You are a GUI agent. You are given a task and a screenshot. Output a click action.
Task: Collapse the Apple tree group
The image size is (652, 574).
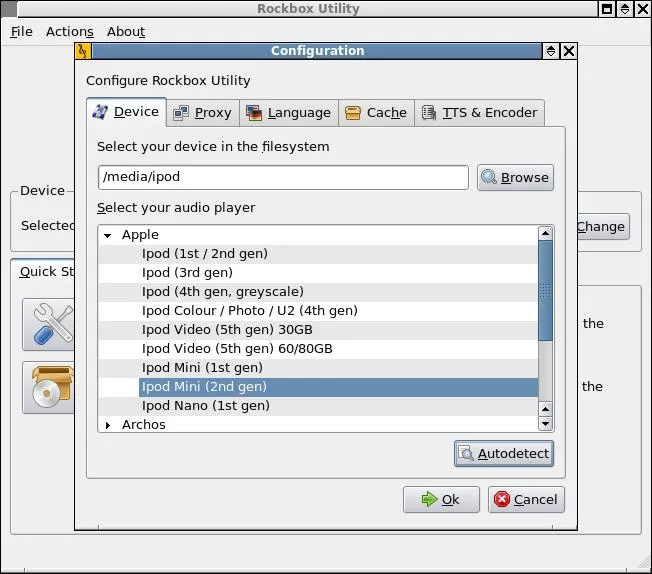click(x=108, y=235)
